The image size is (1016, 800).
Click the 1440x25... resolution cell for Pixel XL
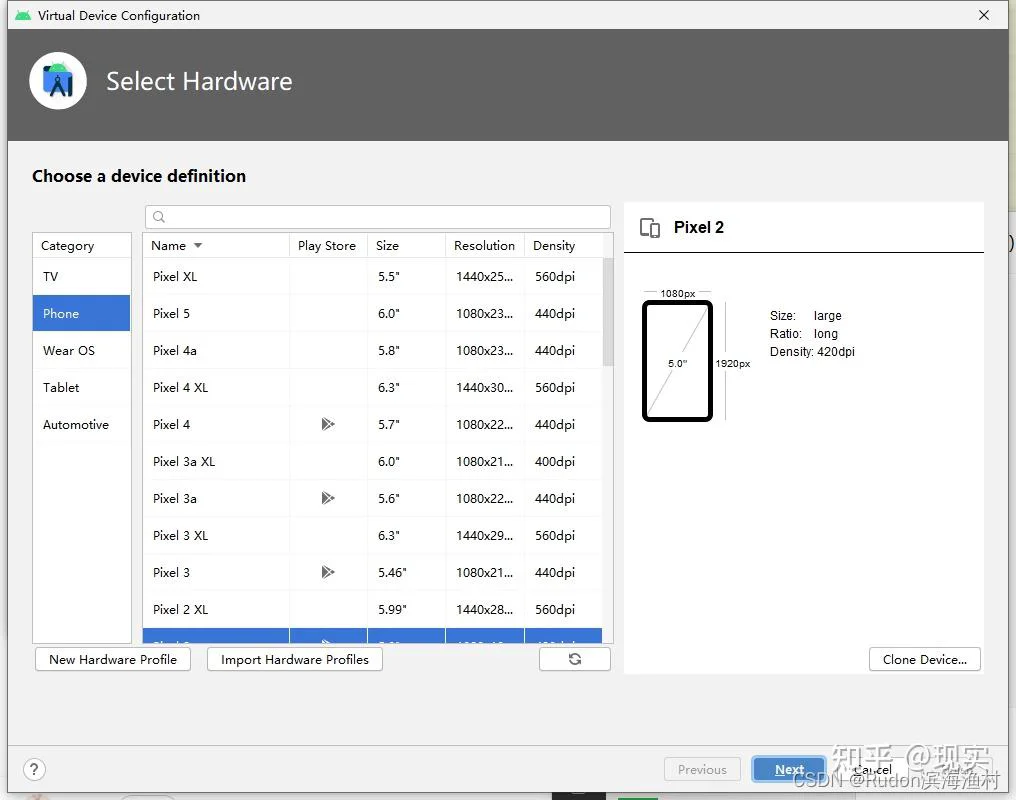tap(485, 277)
